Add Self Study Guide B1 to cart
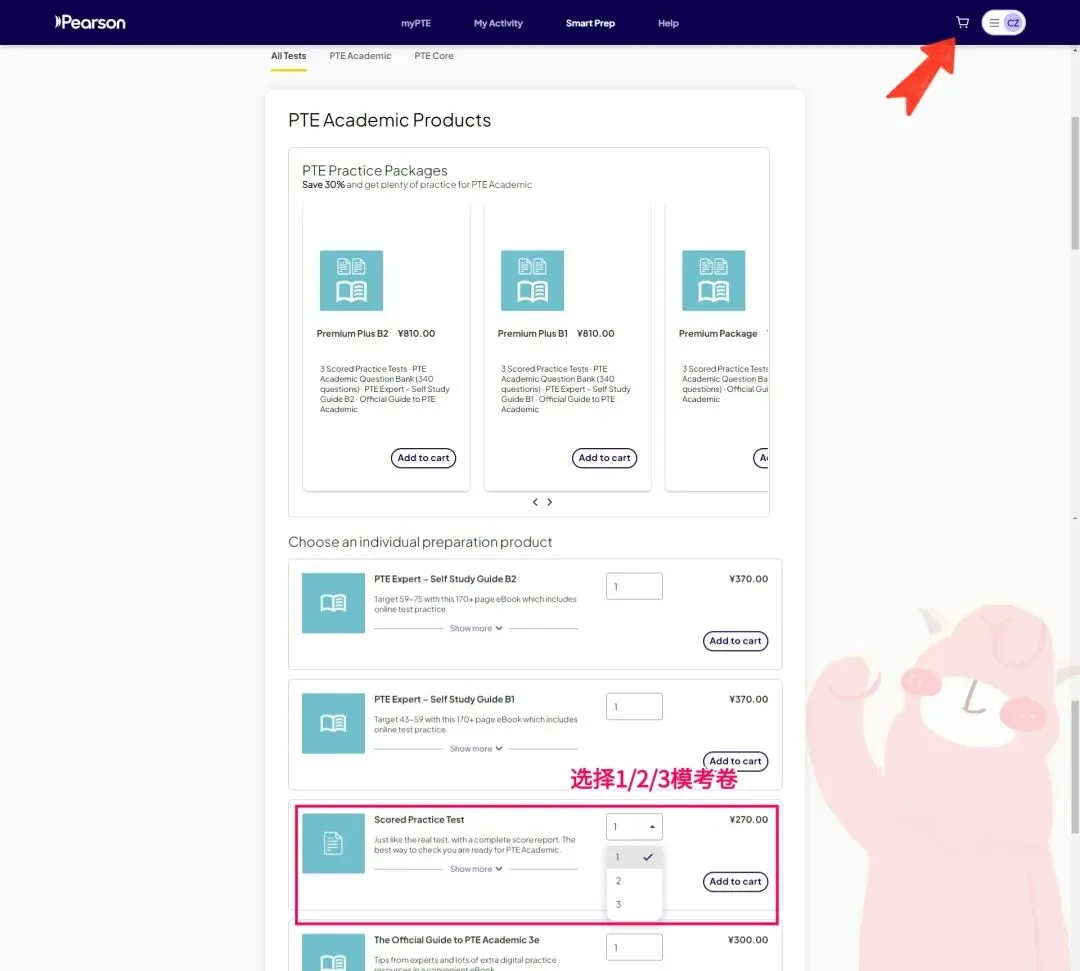 point(736,761)
